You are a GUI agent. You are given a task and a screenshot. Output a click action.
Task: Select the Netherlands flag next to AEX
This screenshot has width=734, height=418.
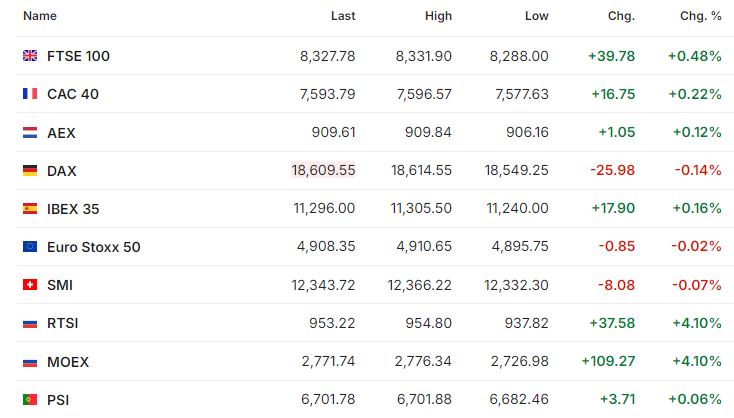(x=30, y=132)
